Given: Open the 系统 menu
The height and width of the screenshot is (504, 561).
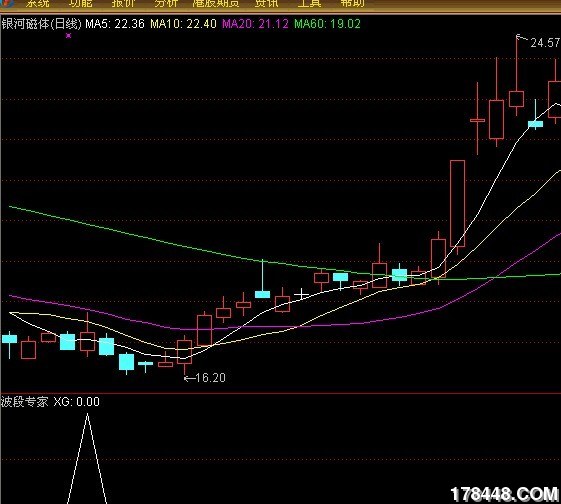Looking at the screenshot, I should [x=38, y=3].
